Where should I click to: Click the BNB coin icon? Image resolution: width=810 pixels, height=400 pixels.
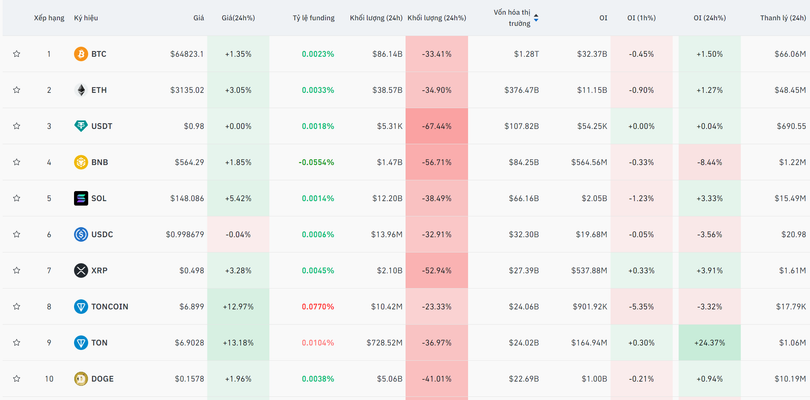click(x=81, y=162)
